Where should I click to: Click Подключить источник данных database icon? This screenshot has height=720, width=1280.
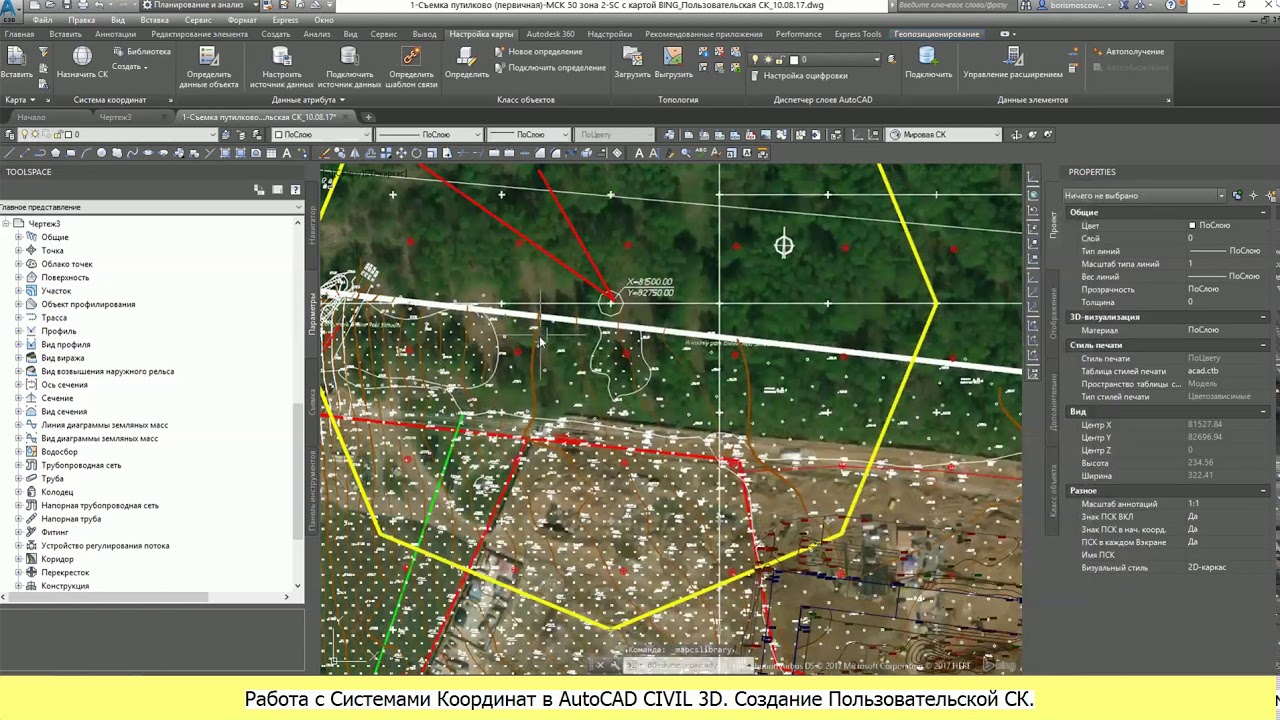(349, 56)
